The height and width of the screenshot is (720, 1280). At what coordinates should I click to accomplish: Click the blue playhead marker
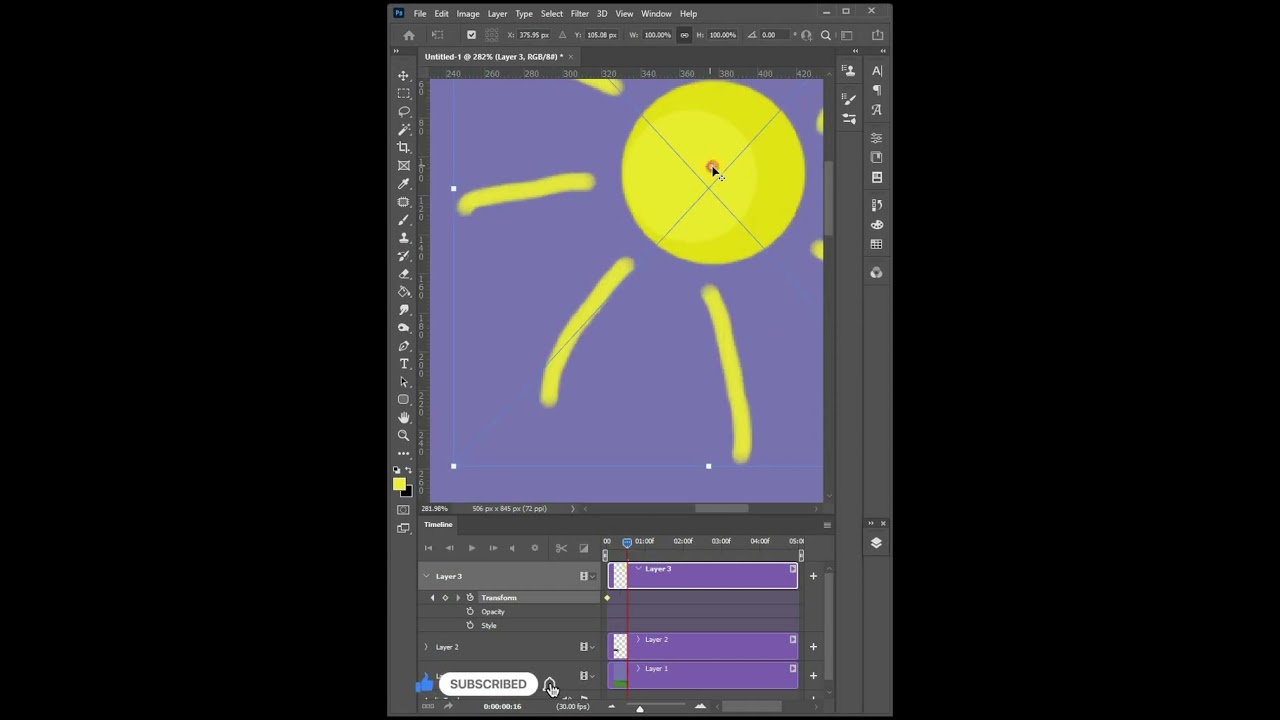[x=627, y=543]
